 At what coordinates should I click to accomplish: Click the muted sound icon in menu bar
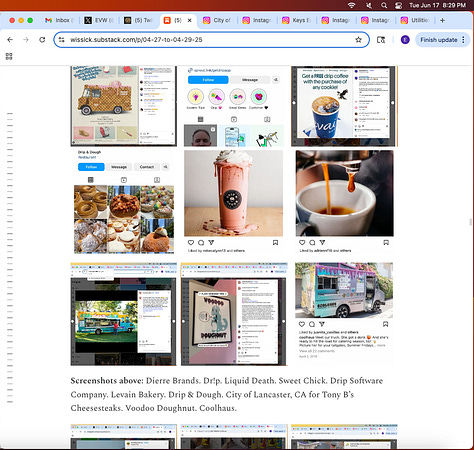369,5
